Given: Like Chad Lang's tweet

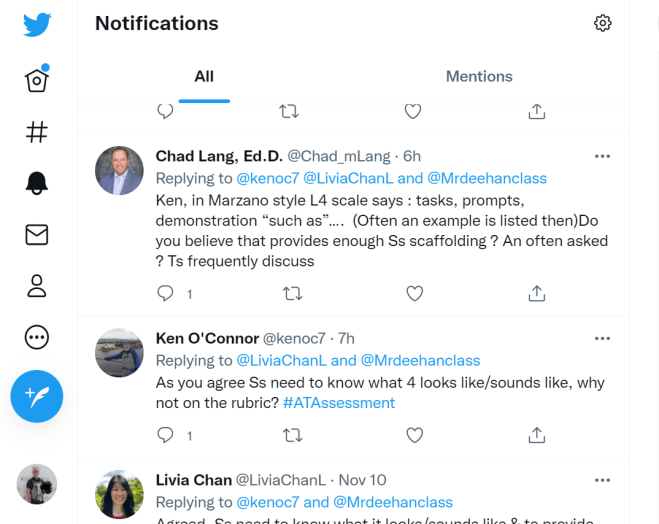Looking at the screenshot, I should pos(414,293).
